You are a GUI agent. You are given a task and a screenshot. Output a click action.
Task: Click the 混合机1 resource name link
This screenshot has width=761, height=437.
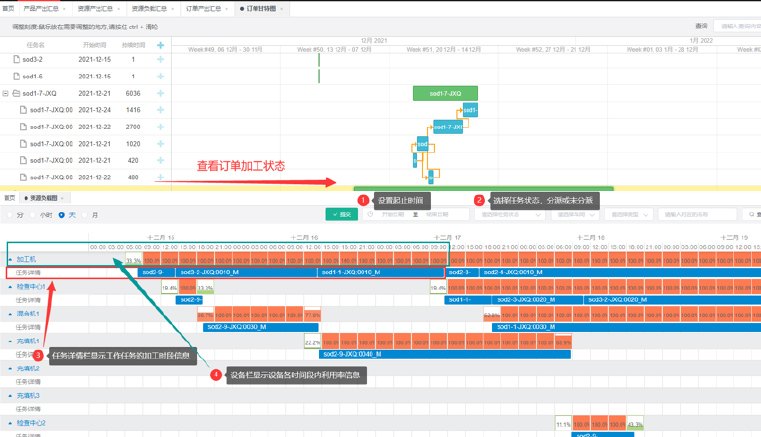point(28,314)
